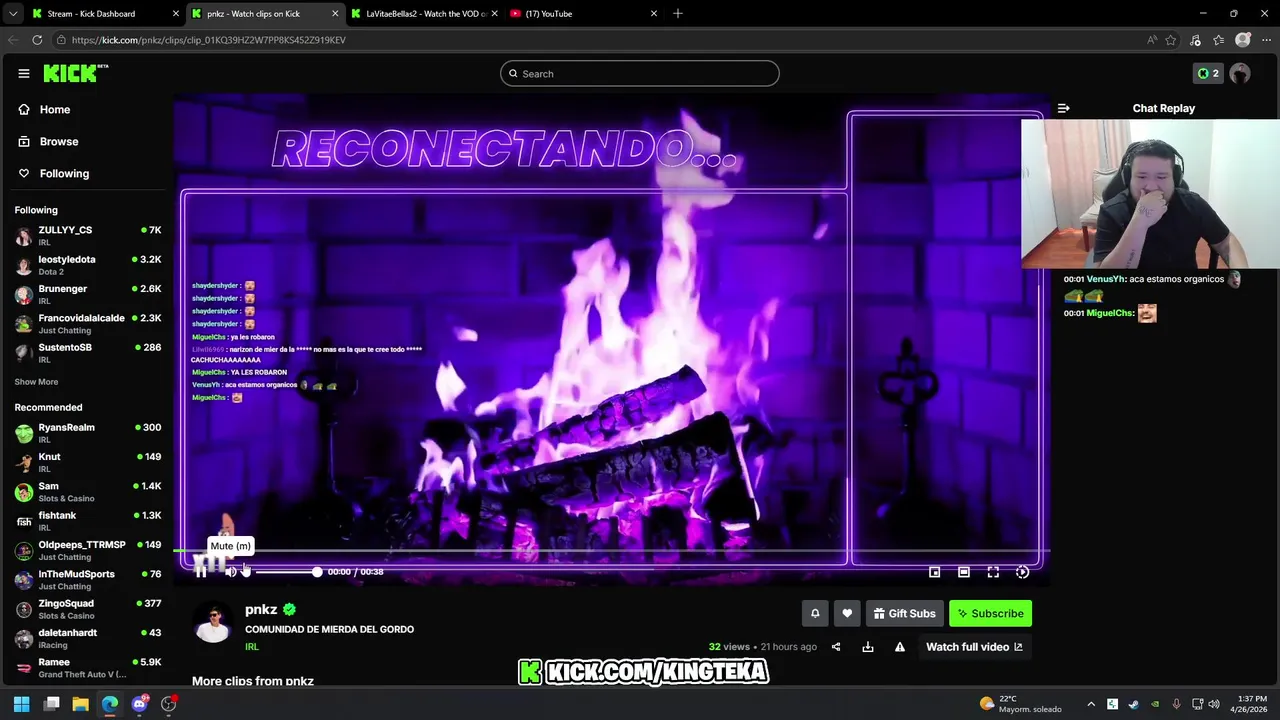Open the playback speed control in player
The width and height of the screenshot is (1280, 720).
(x=1022, y=572)
